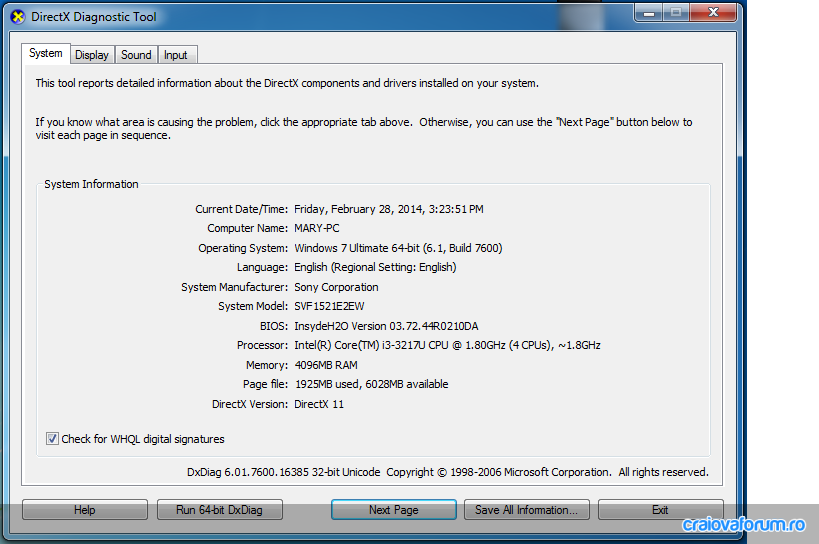Click page file value '1925MB used, 6028MB available'

click(x=371, y=384)
